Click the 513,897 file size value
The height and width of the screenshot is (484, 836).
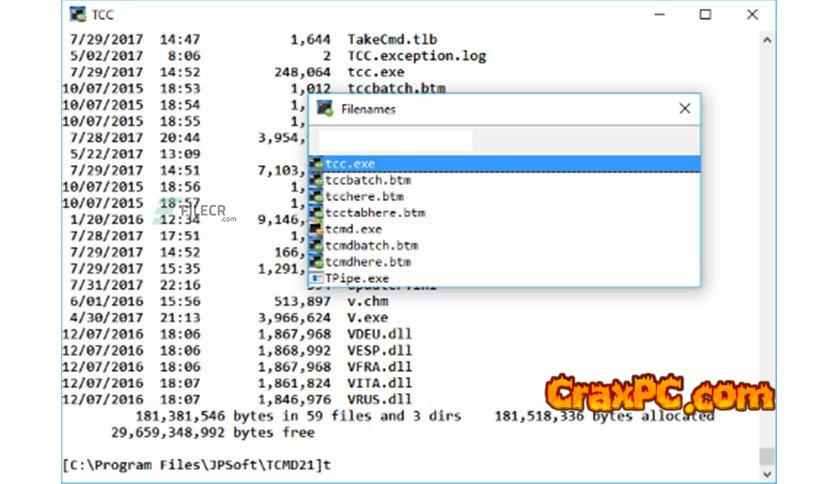(x=302, y=301)
